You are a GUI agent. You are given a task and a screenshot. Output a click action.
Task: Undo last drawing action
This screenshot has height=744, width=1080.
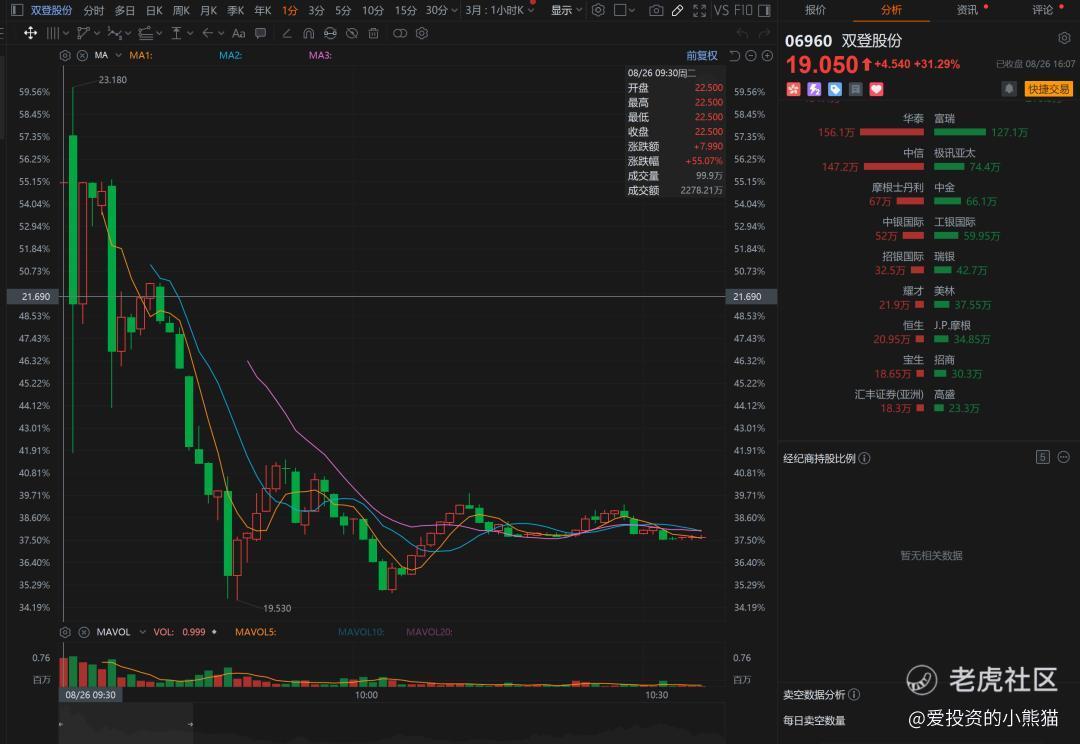pos(742,33)
